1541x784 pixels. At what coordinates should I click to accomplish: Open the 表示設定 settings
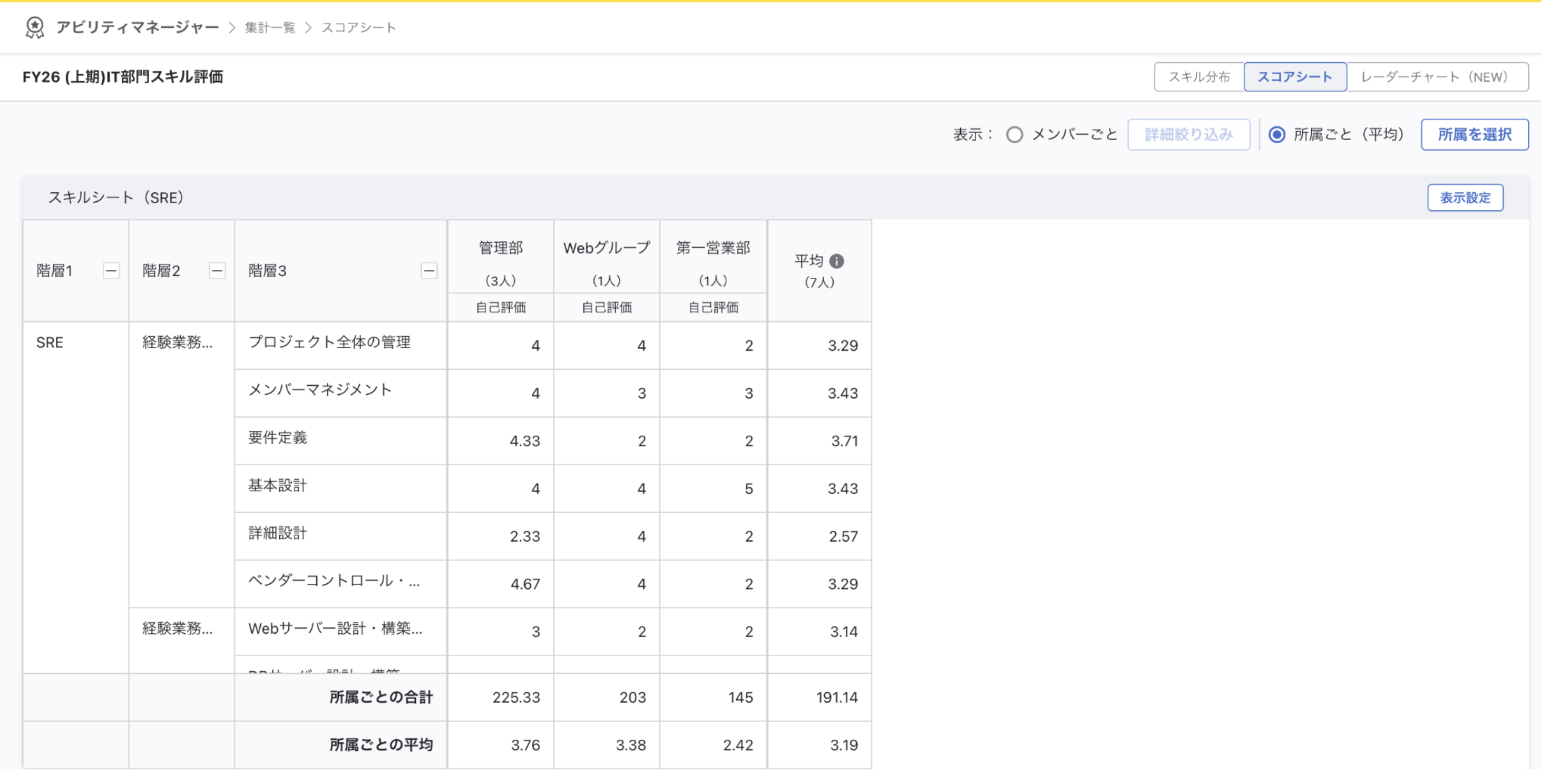coord(1465,198)
